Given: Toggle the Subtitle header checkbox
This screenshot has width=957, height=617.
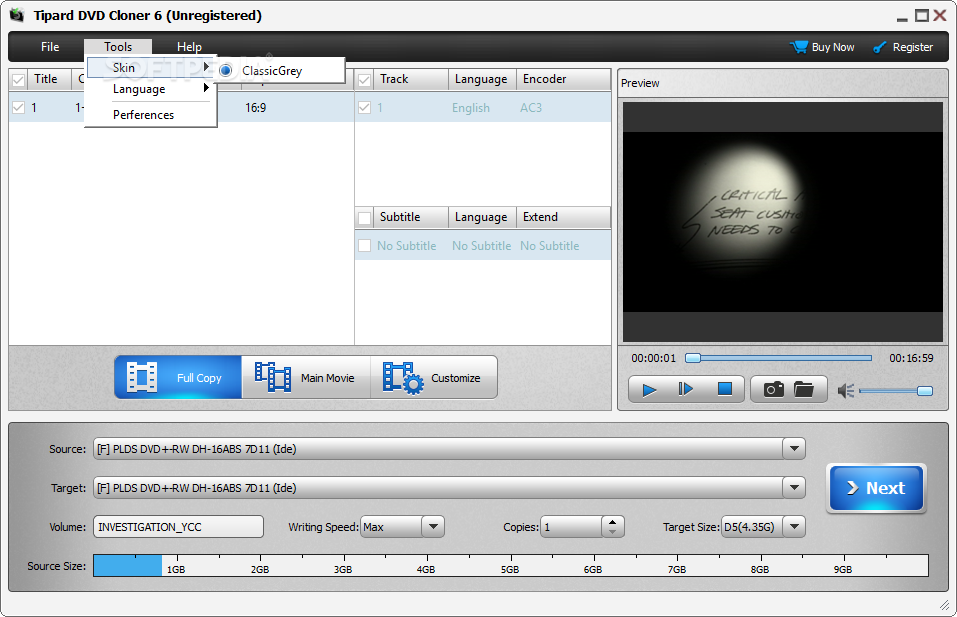Looking at the screenshot, I should coord(364,218).
